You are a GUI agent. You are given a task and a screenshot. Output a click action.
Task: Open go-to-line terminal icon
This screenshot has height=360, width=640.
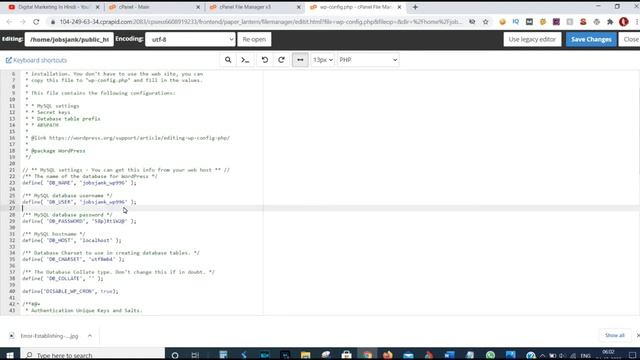pyautogui.click(x=245, y=60)
